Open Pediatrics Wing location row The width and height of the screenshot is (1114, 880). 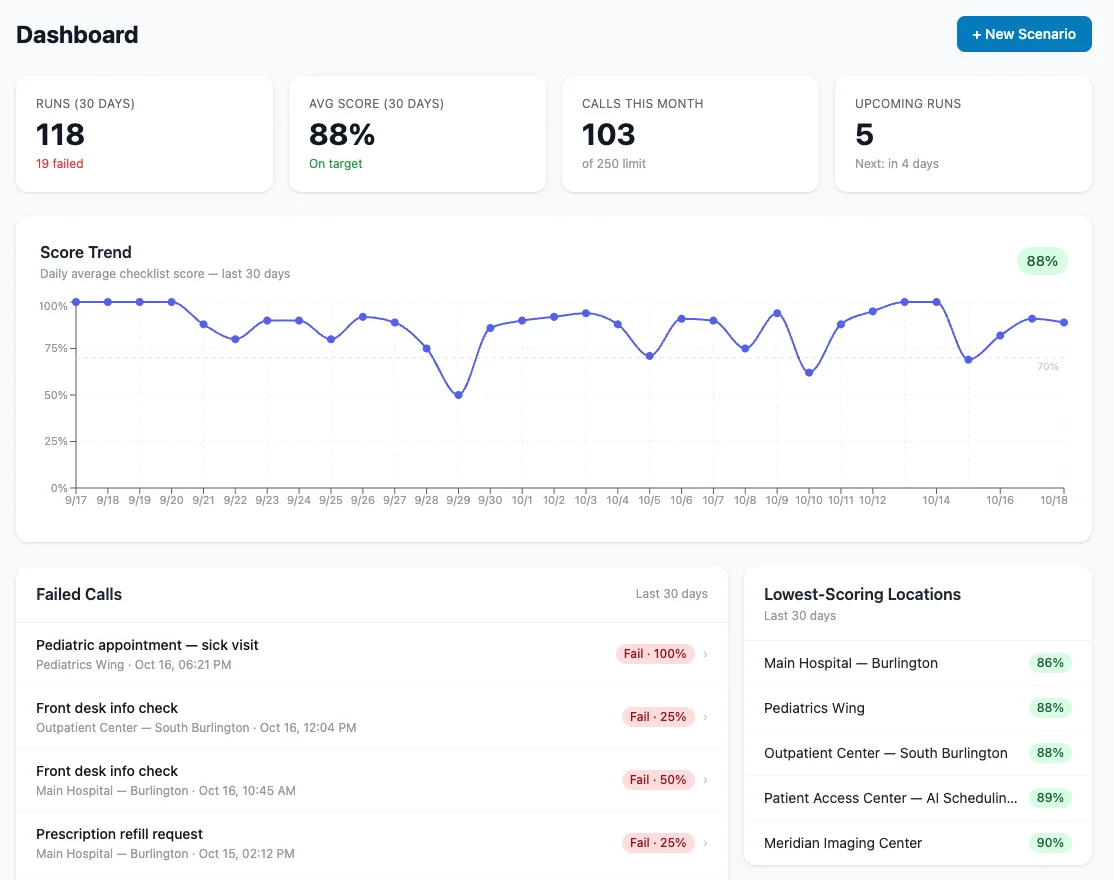click(917, 708)
